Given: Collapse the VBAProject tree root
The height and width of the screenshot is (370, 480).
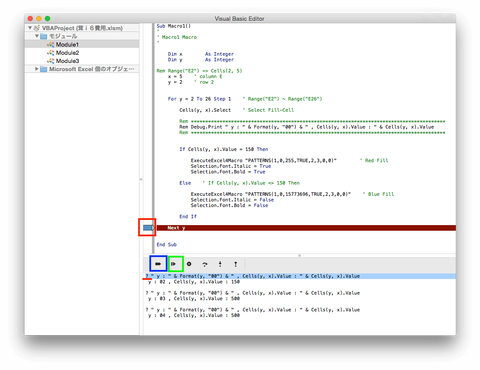Looking at the screenshot, I should 30,28.
